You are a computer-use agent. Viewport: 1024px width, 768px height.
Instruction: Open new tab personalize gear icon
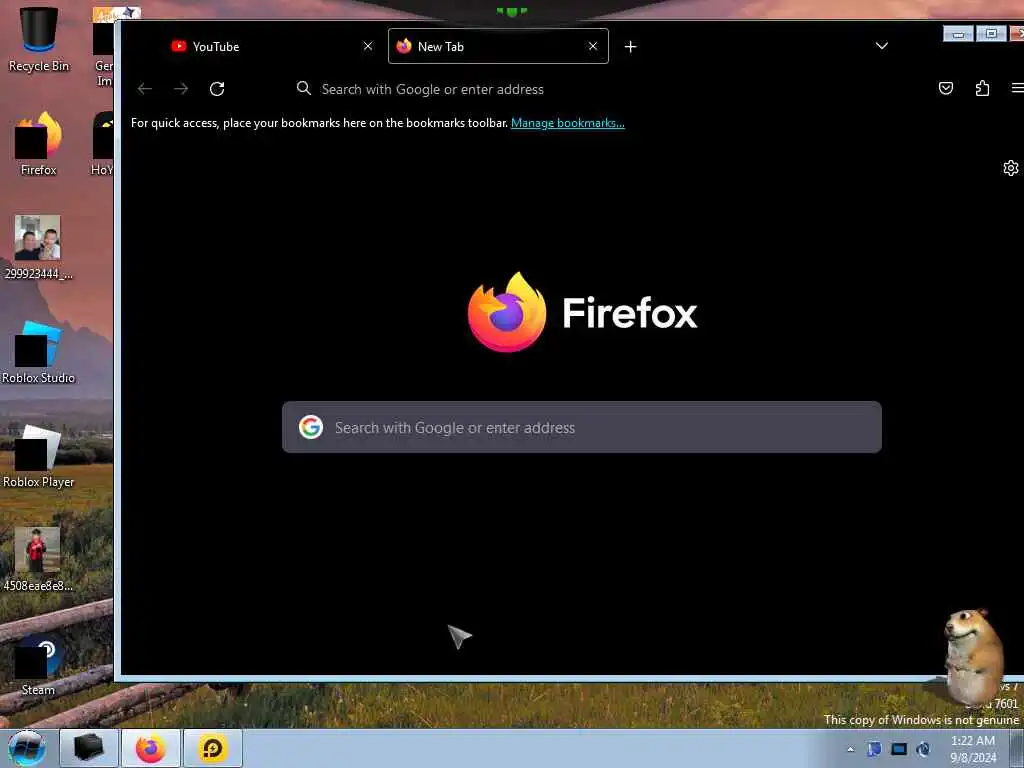(x=1010, y=168)
